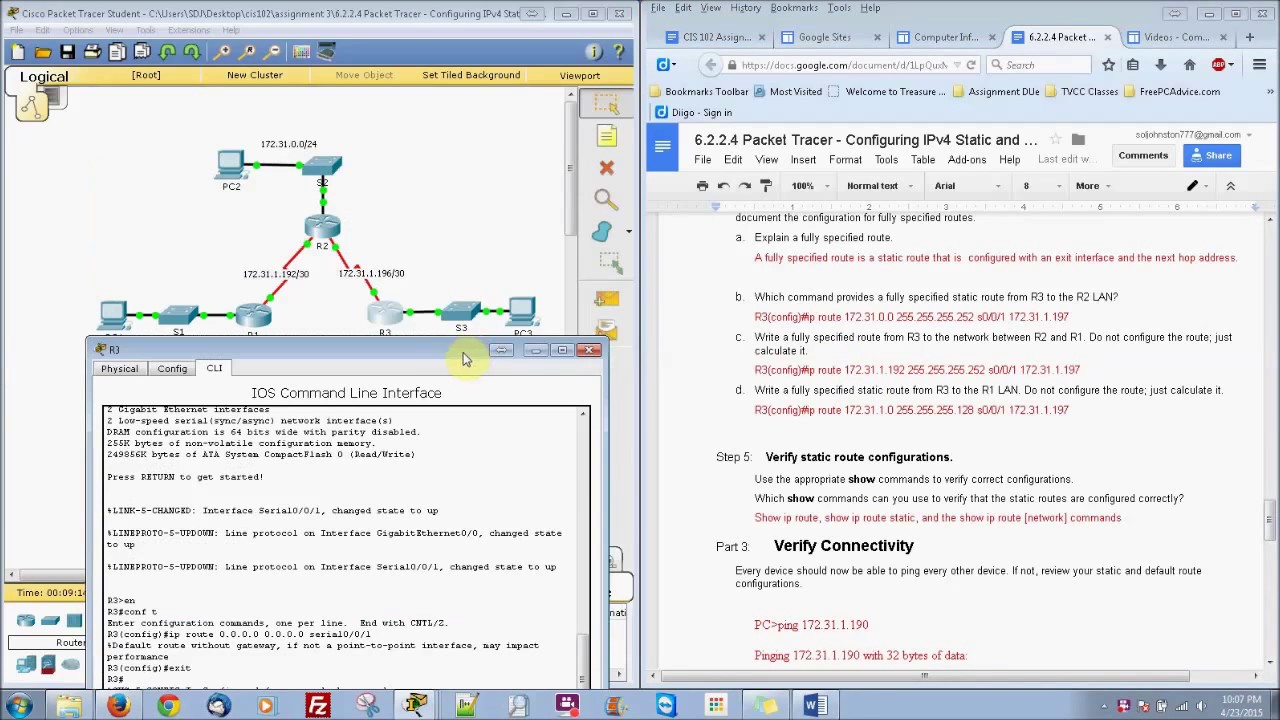Viewport: 1280px width, 720px height.
Task: Choose the Inspect magnifier tool
Action: pos(606,200)
